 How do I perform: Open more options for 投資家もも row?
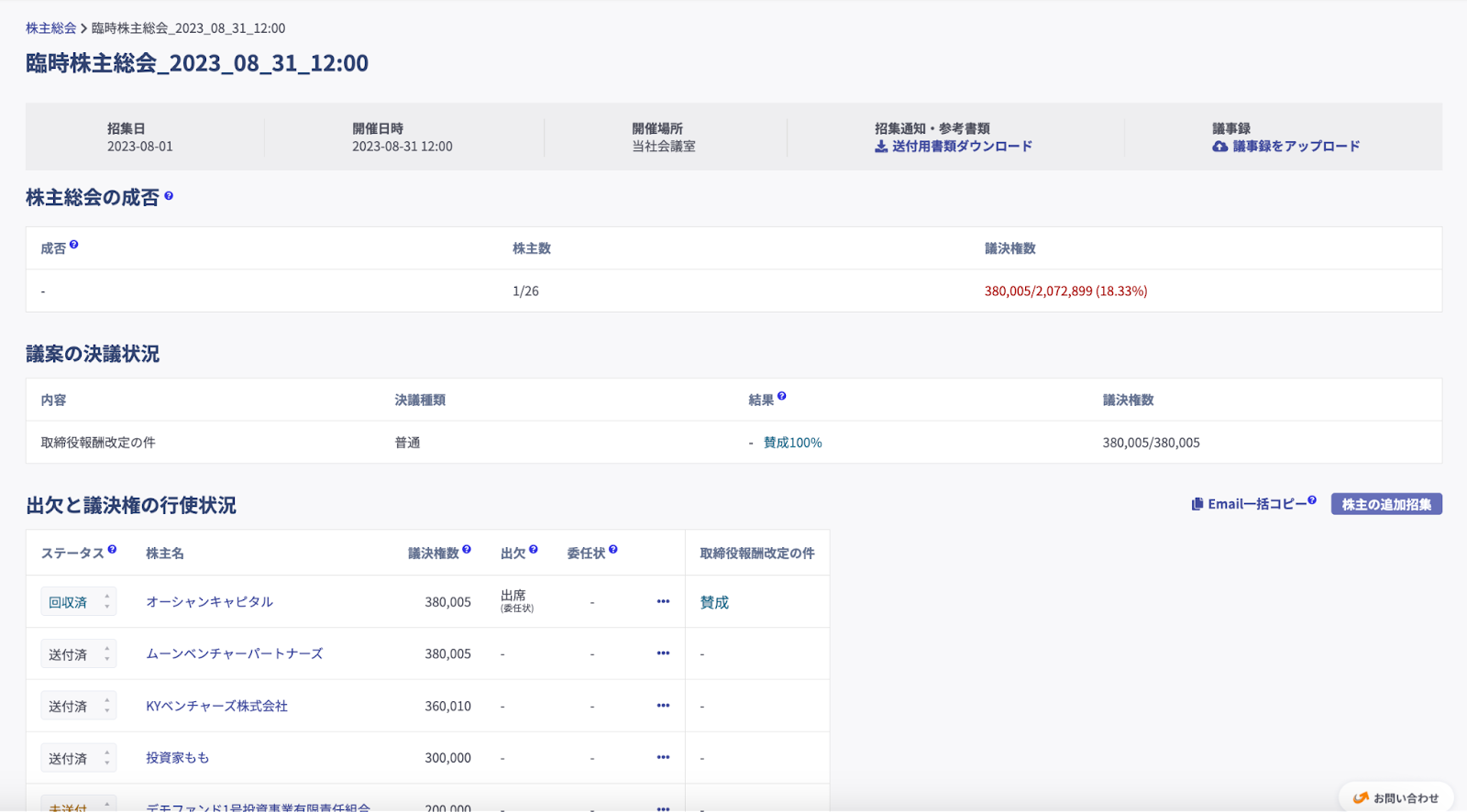[663, 758]
